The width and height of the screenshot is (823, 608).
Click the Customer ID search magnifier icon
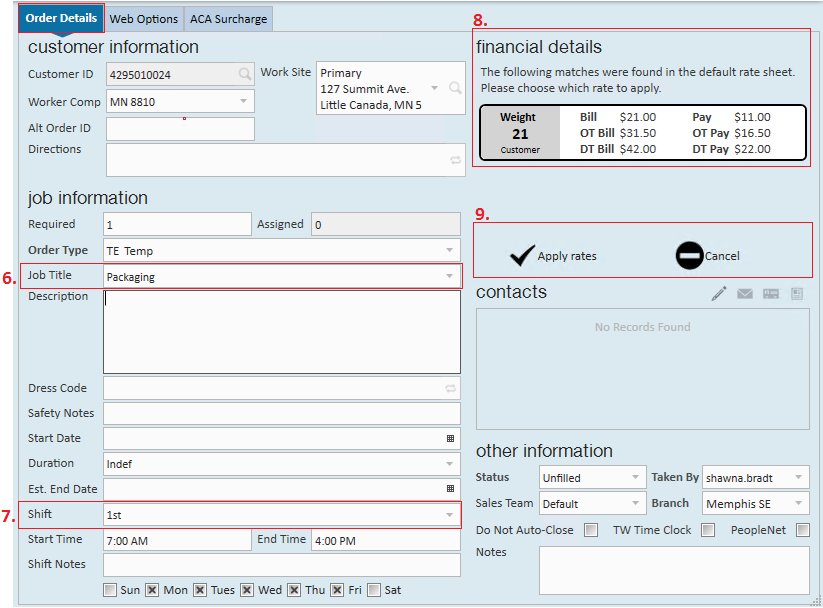pyautogui.click(x=245, y=74)
